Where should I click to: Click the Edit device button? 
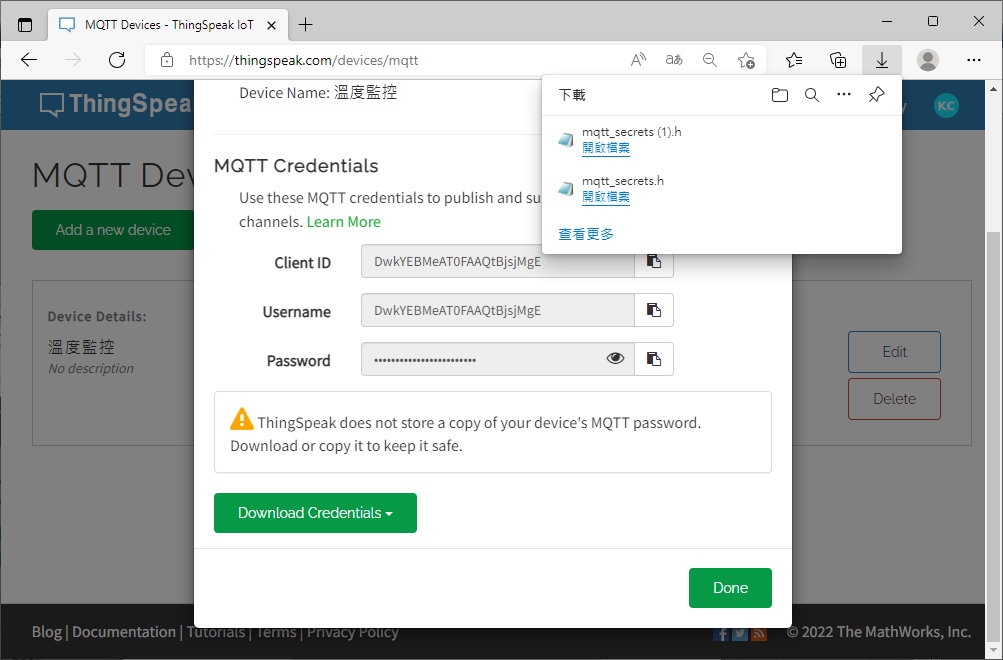(x=894, y=352)
